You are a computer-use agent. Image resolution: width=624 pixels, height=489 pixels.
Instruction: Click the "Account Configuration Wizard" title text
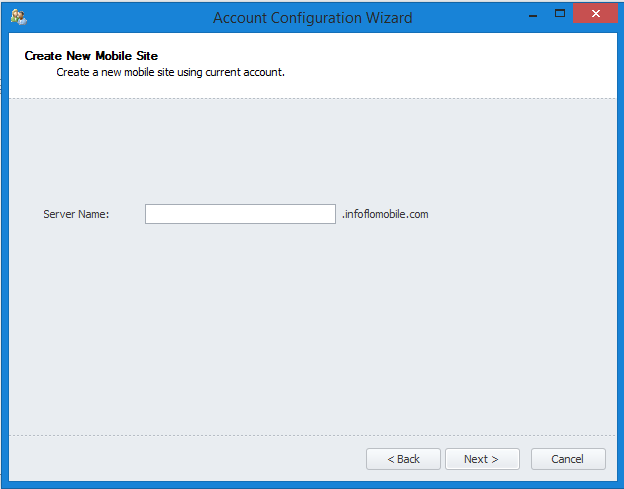click(x=312, y=17)
